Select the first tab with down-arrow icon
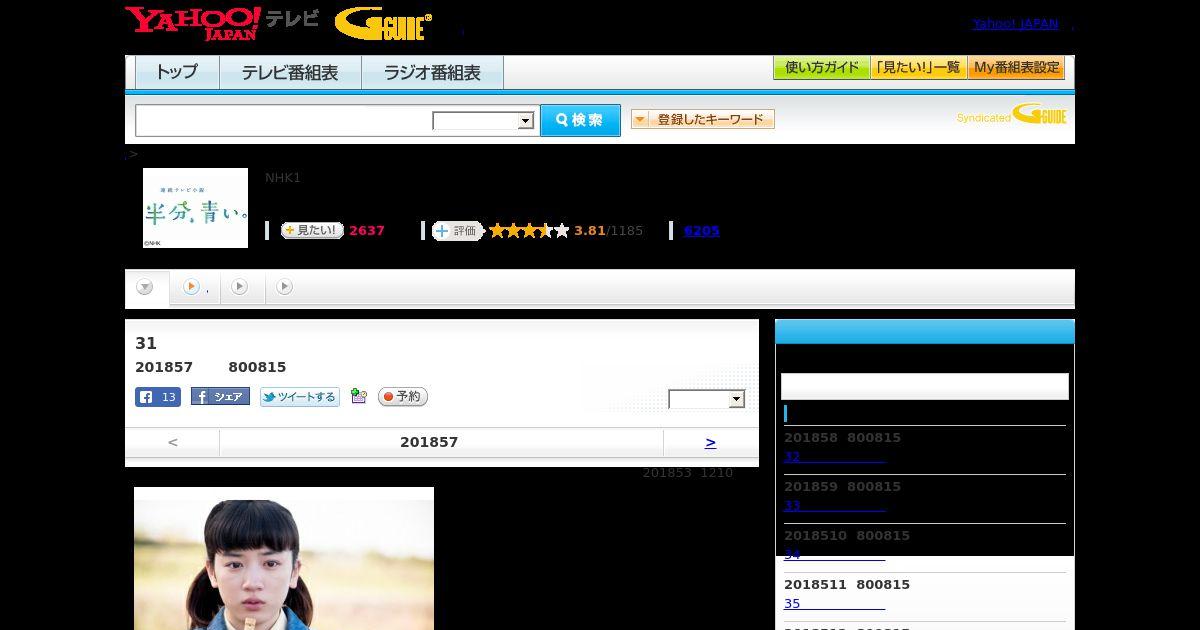 146,288
